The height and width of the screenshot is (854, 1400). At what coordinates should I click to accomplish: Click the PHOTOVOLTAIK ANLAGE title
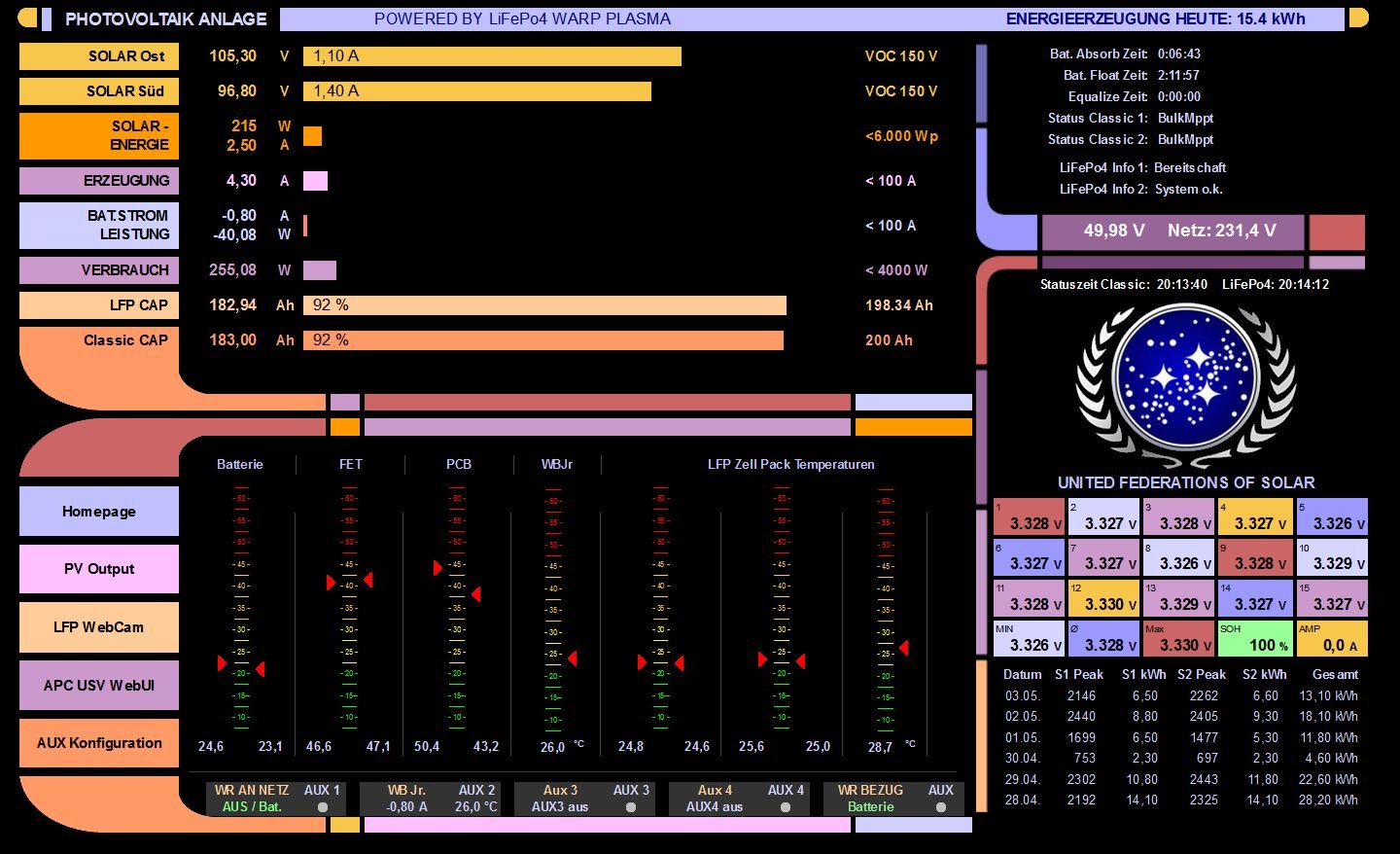pos(165,18)
